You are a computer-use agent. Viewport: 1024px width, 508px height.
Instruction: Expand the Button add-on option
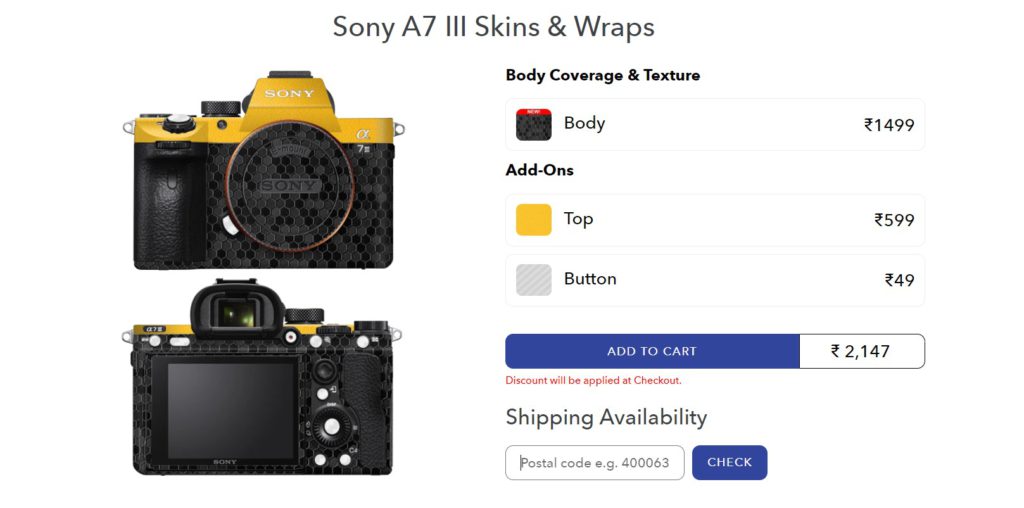click(715, 280)
